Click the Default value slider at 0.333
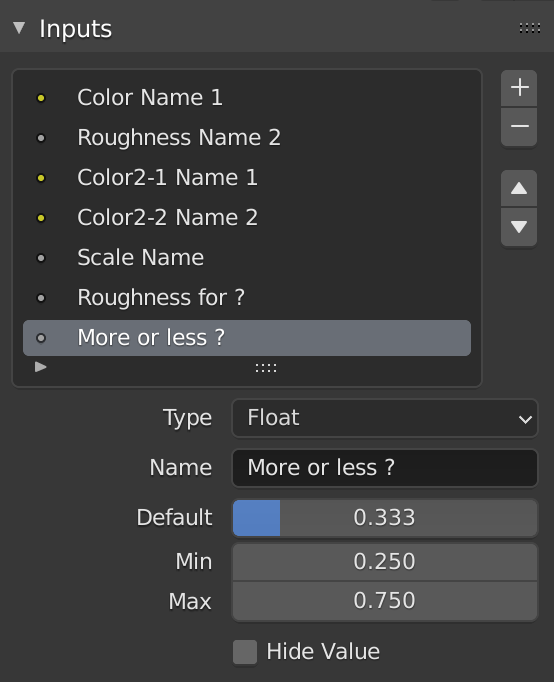 [x=385, y=518]
